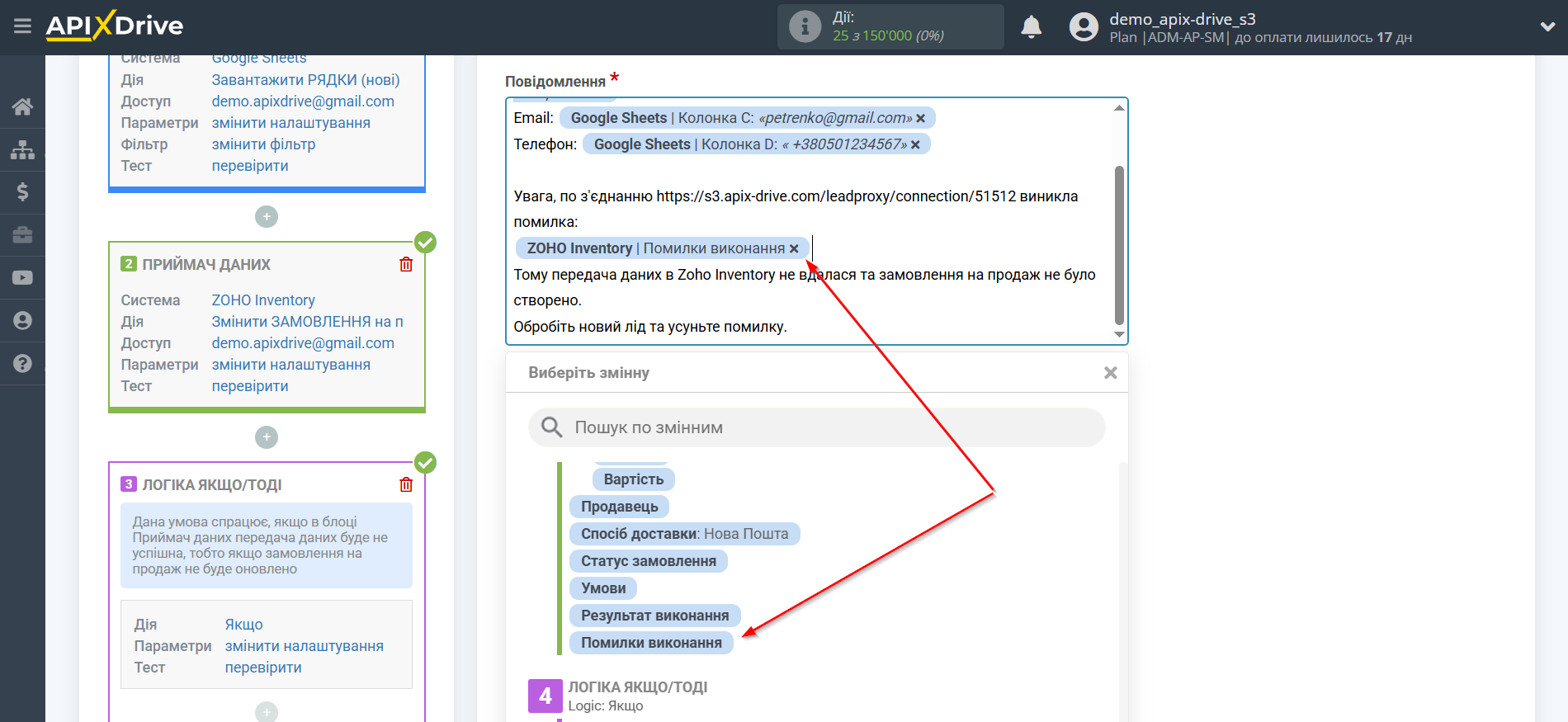This screenshot has height=722, width=1568.
Task: Click ПРИЙМАЧ ДАНИХ block title
Action: 206,265
